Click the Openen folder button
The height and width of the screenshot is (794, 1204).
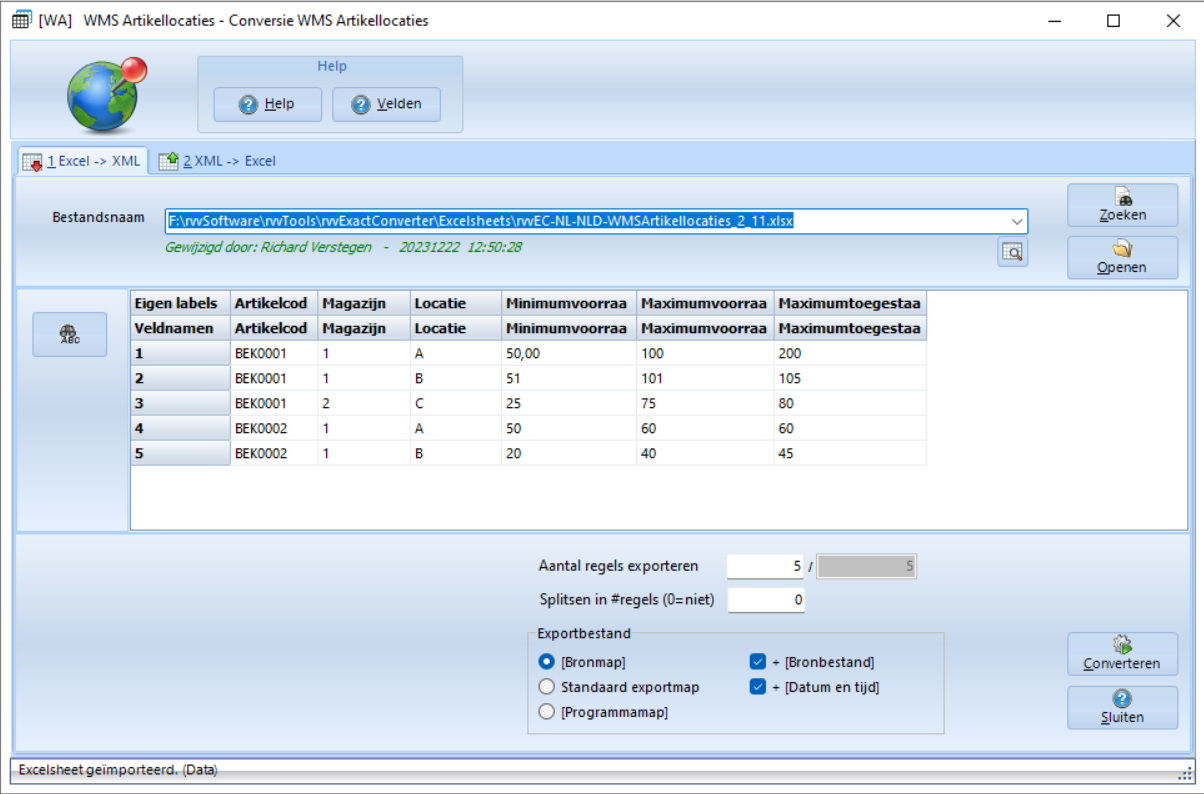point(1121,257)
